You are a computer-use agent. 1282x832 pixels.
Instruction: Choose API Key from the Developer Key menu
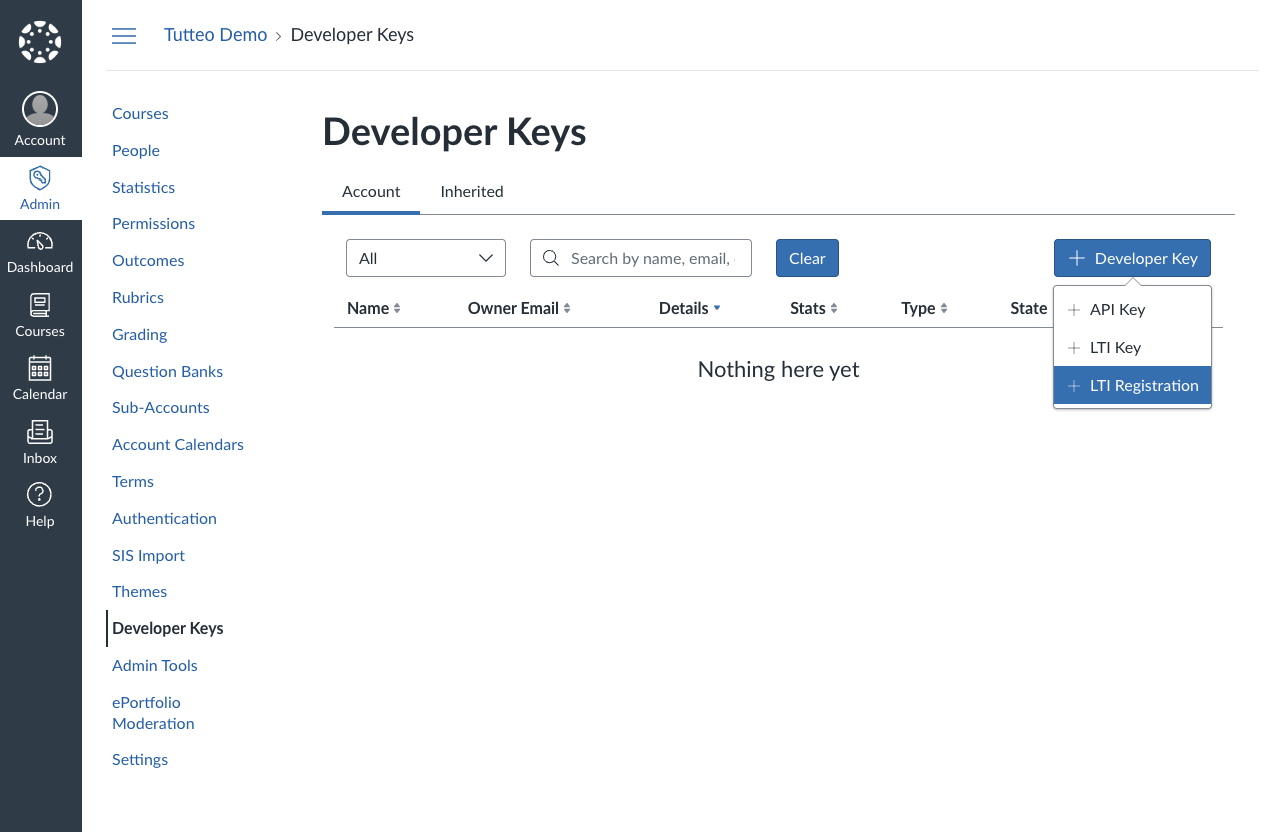click(x=1116, y=309)
